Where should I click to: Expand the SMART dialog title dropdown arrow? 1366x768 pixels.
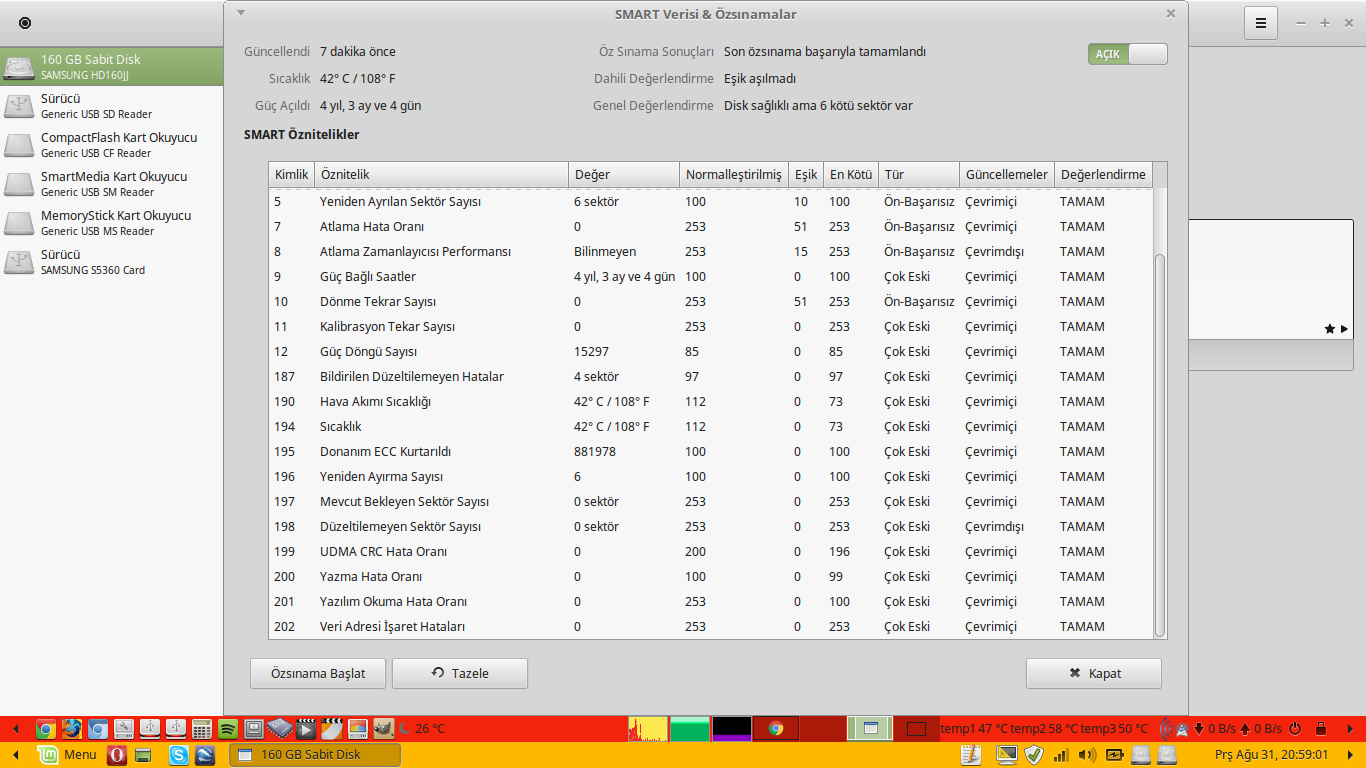[x=241, y=13]
